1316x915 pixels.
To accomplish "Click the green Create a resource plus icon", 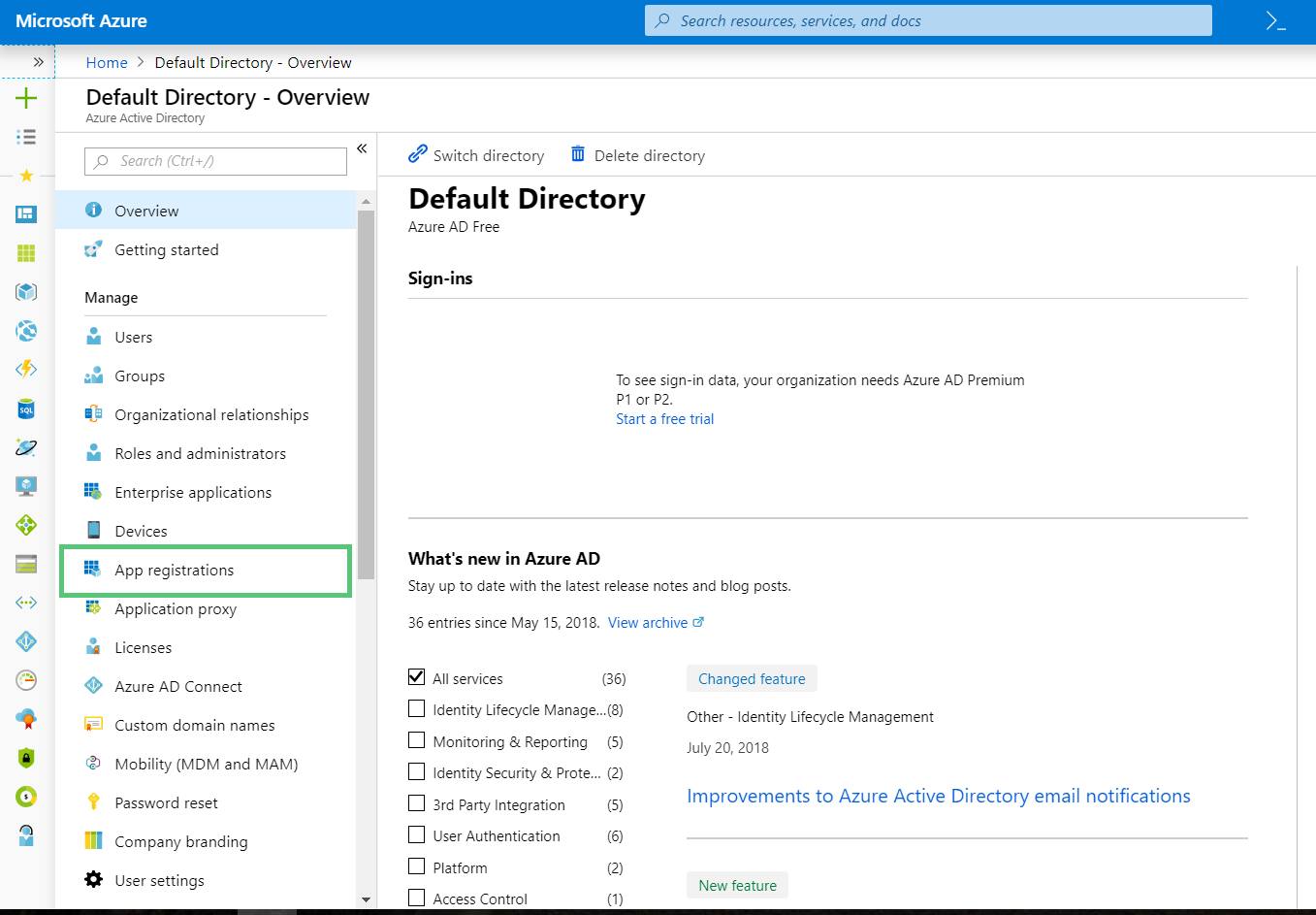I will click(x=26, y=98).
